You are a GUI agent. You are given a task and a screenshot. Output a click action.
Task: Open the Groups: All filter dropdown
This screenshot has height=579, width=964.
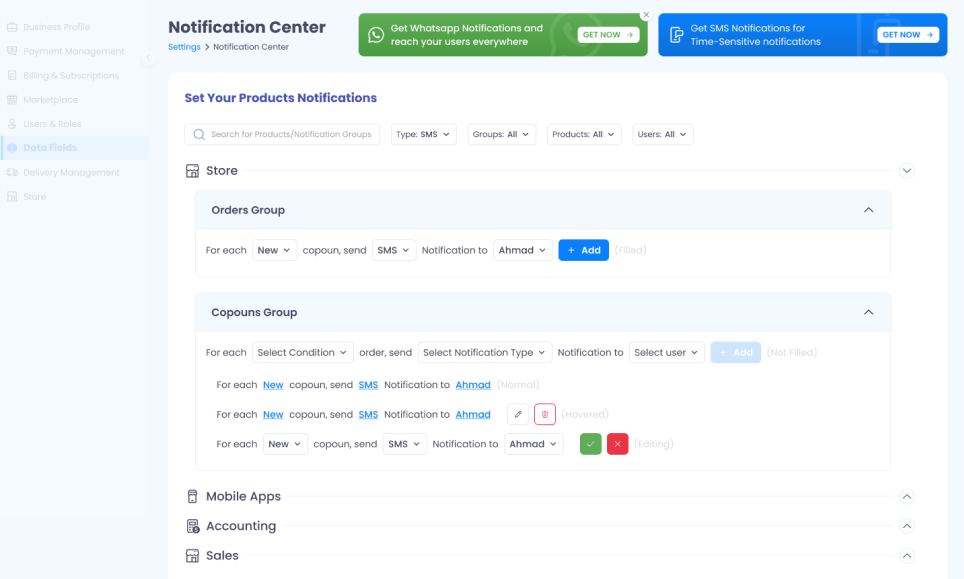[501, 134]
